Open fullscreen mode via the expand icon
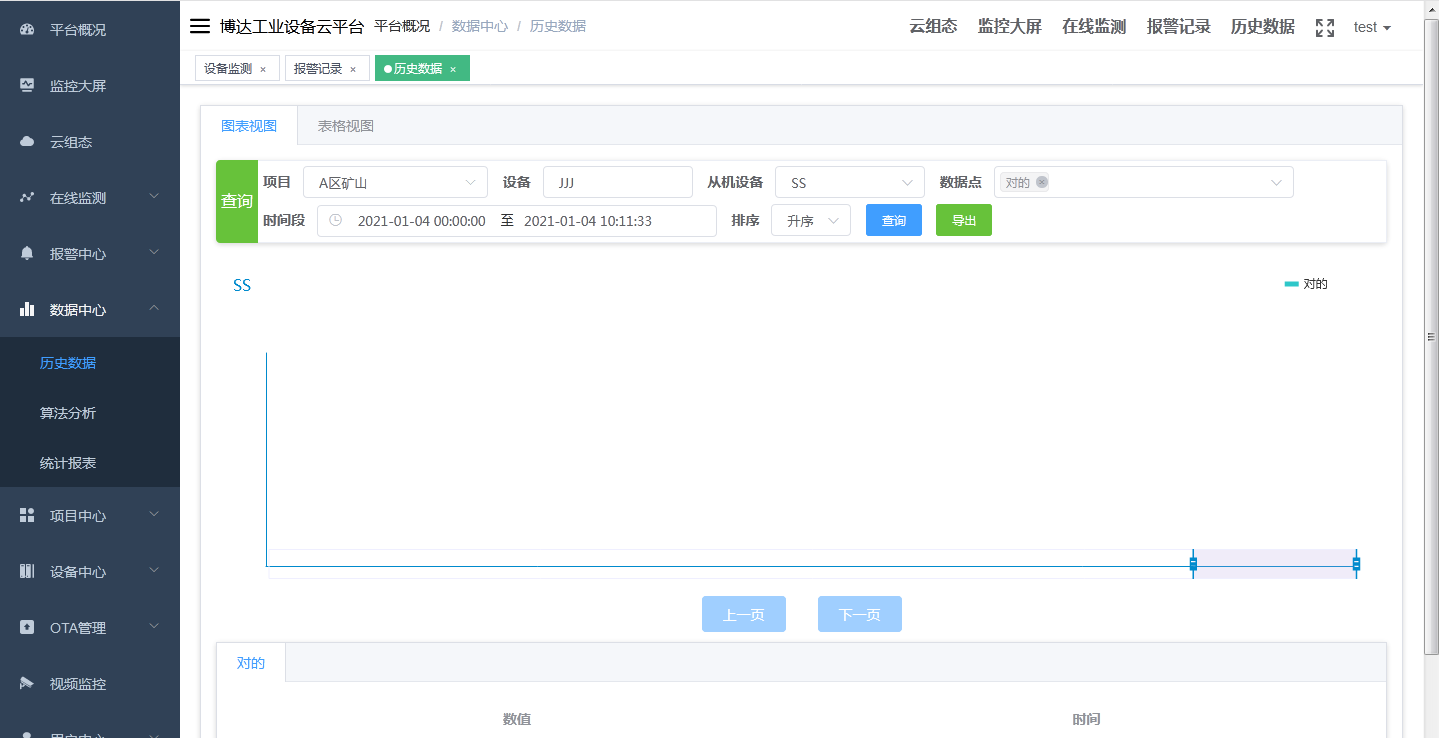The image size is (1439, 738). coord(1324,27)
